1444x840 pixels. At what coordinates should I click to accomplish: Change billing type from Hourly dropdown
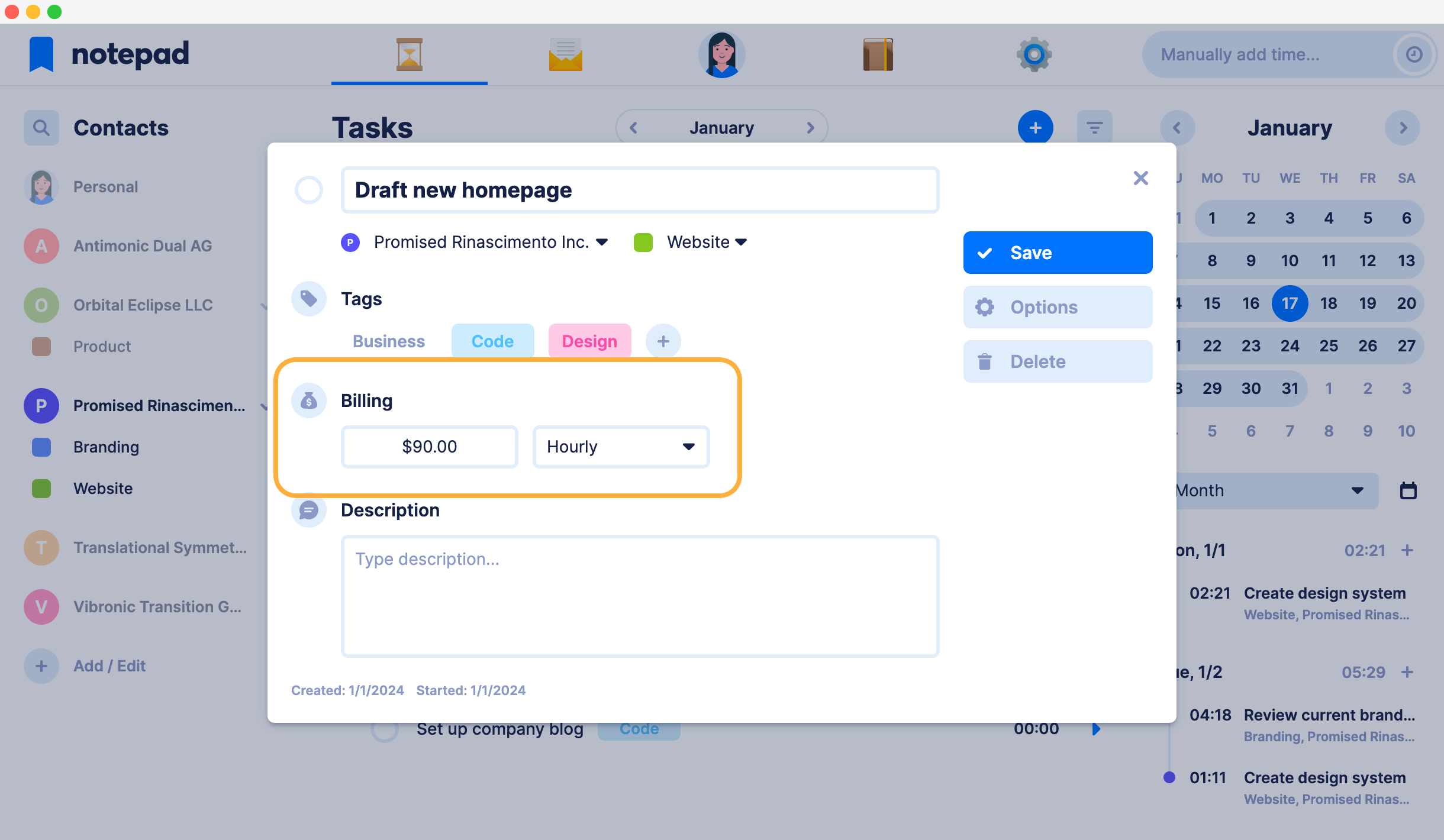[x=618, y=446]
